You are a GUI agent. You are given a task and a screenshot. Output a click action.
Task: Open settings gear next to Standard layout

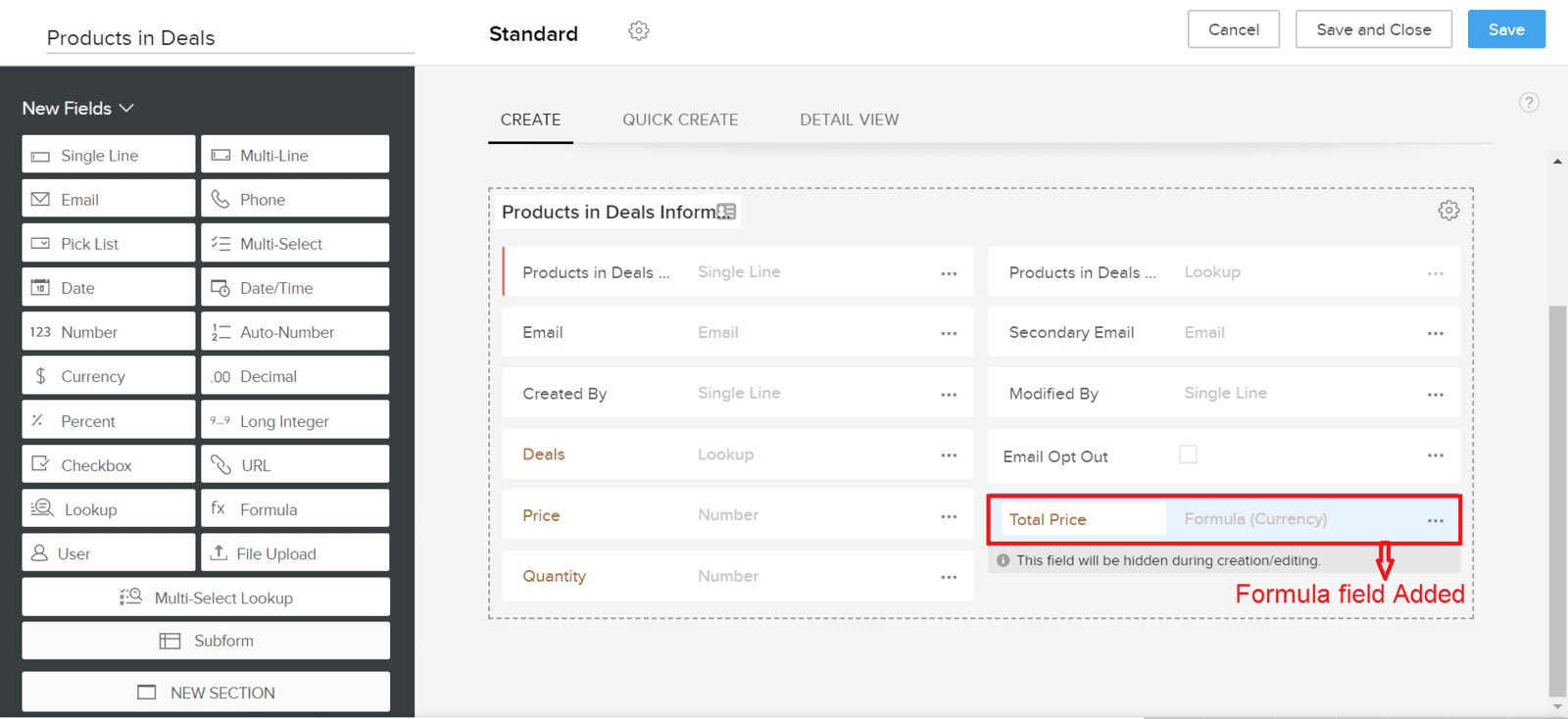pos(638,31)
